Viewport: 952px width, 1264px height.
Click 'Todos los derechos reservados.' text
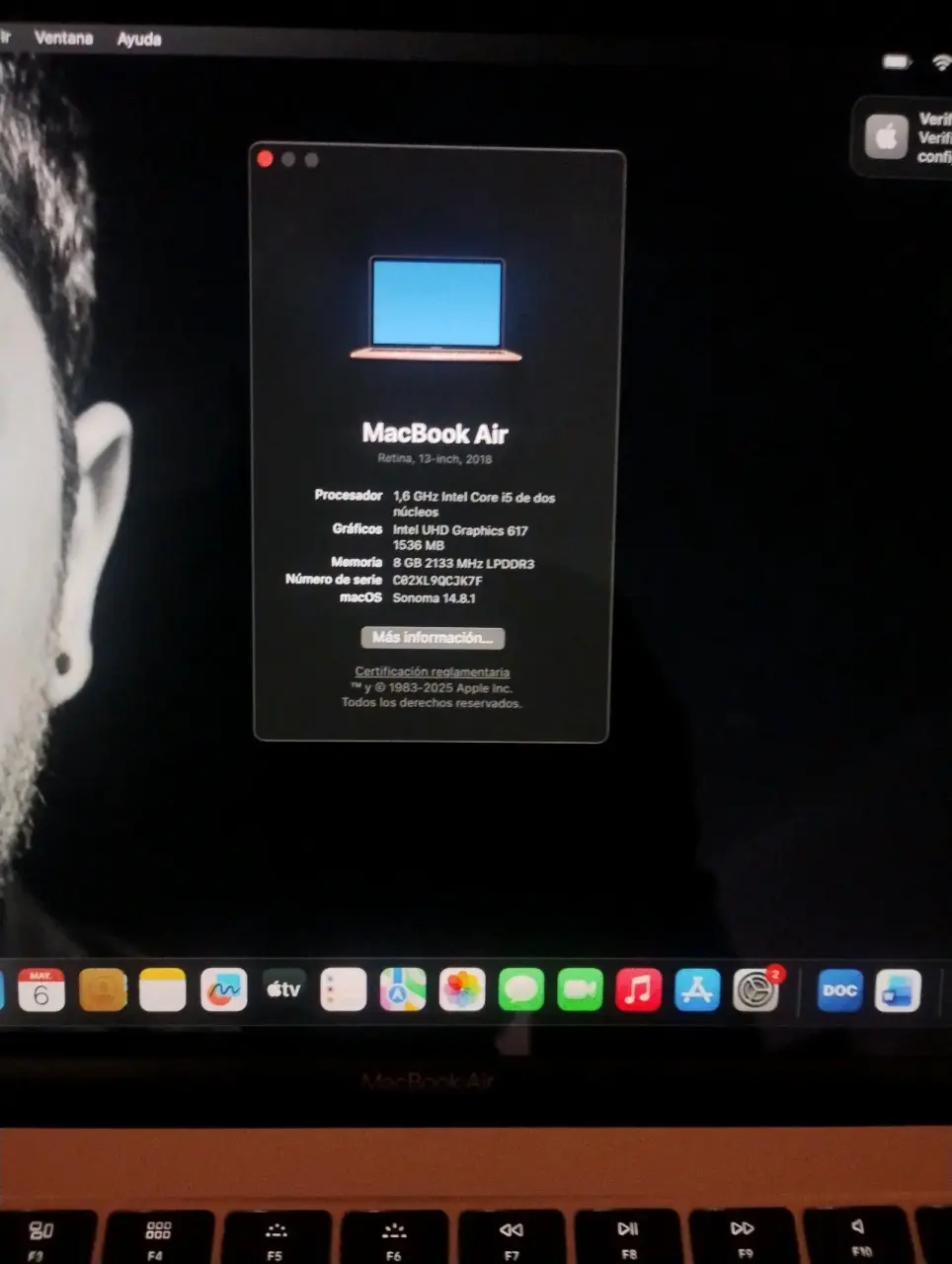click(x=432, y=703)
